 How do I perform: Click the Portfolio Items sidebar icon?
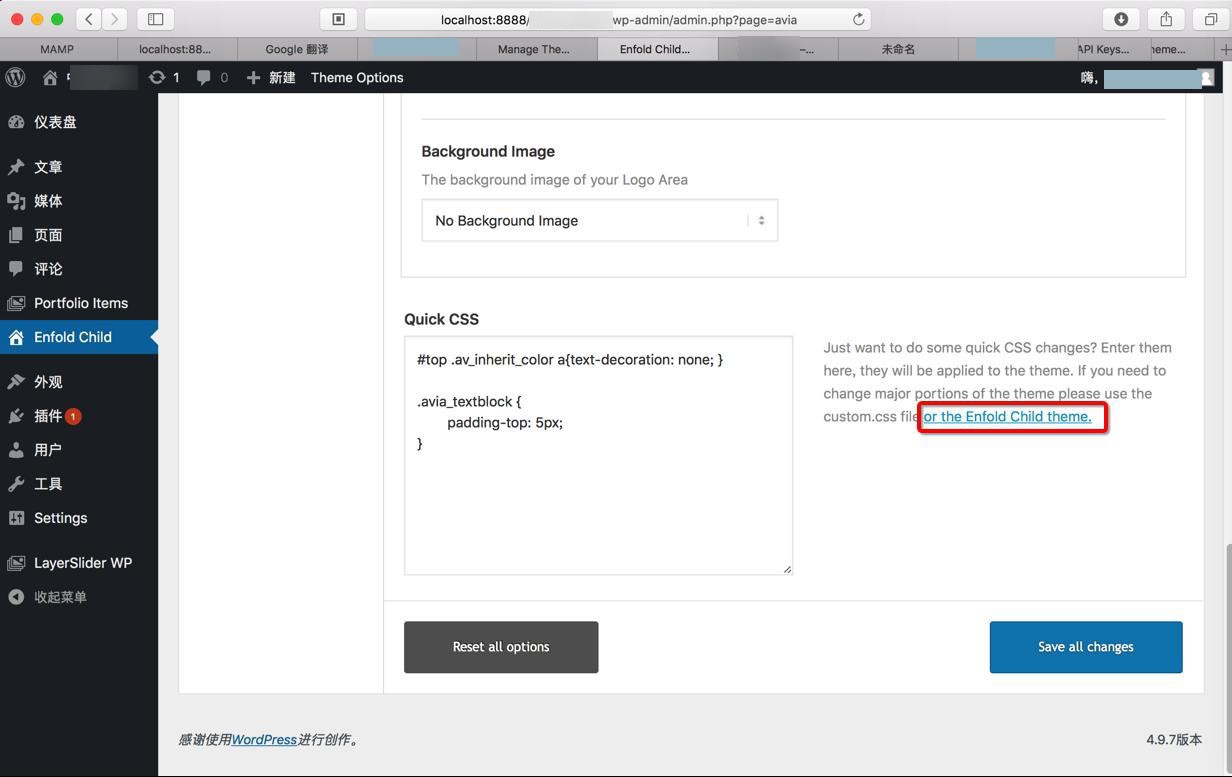(x=16, y=303)
